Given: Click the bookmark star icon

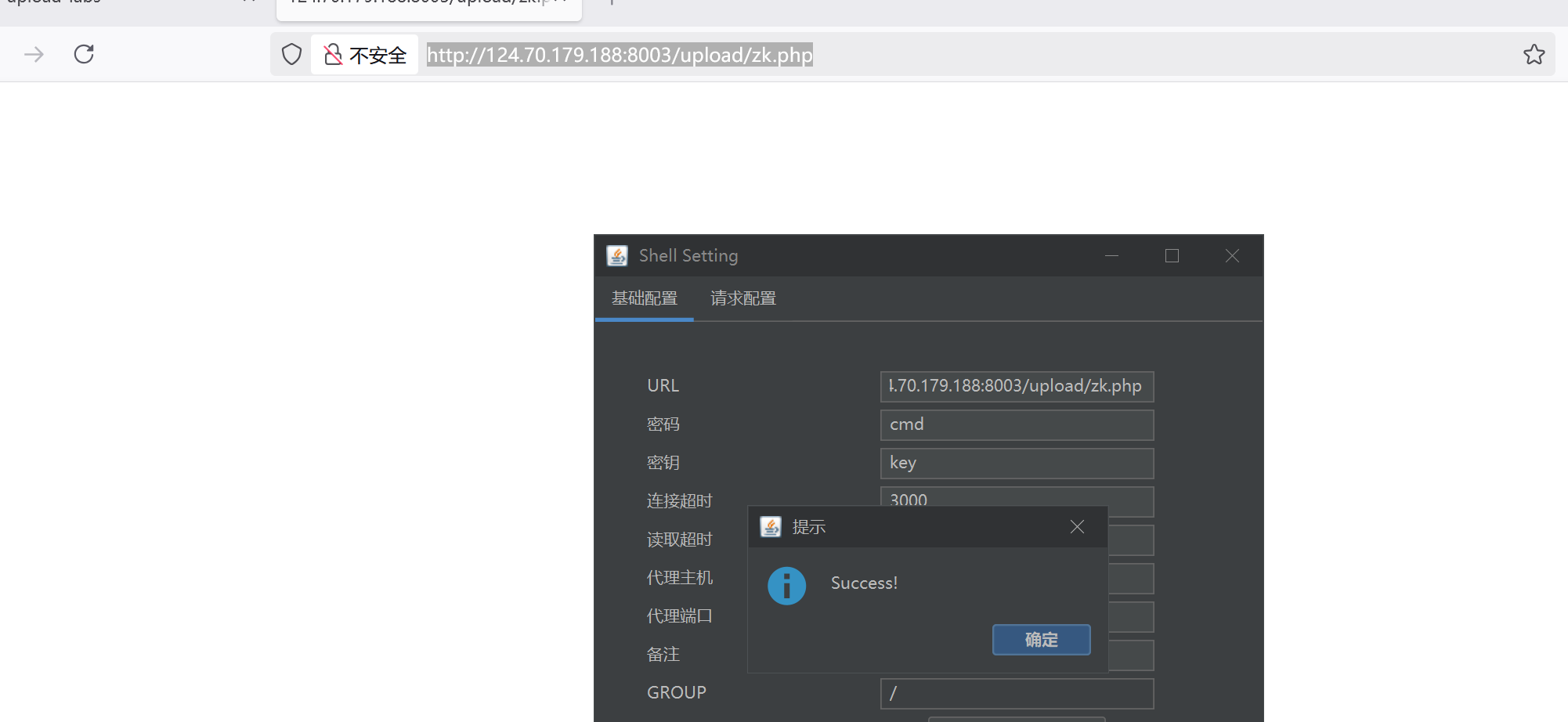Looking at the screenshot, I should 1533,54.
